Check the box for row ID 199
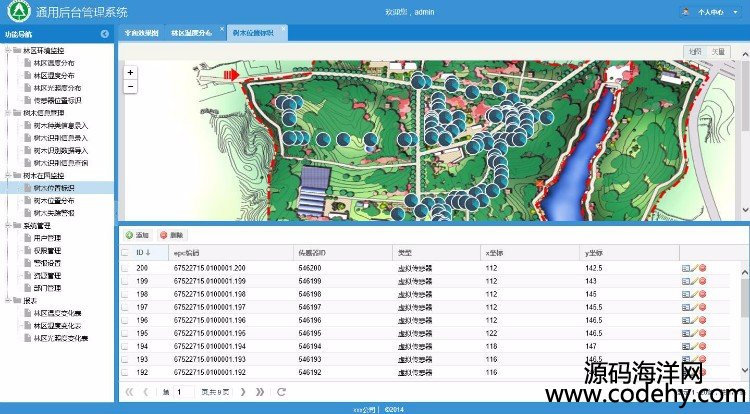750x414 pixels. pos(125,281)
